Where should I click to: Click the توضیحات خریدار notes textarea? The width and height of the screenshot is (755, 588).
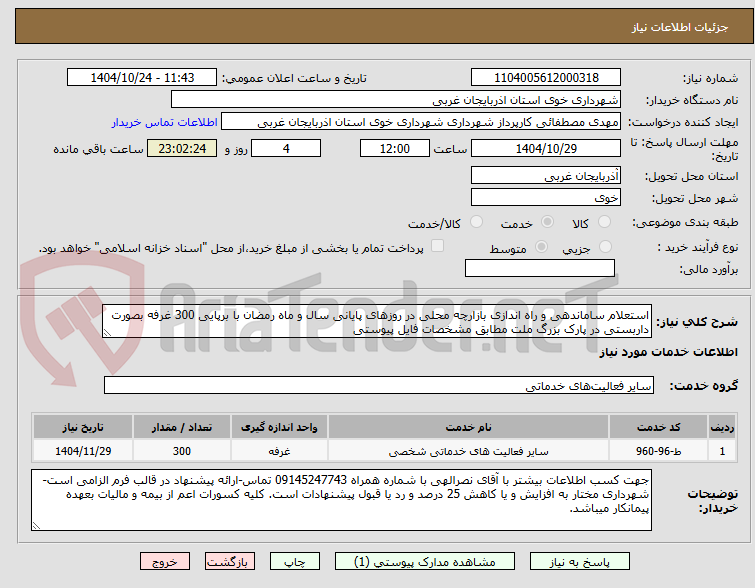click(341, 500)
